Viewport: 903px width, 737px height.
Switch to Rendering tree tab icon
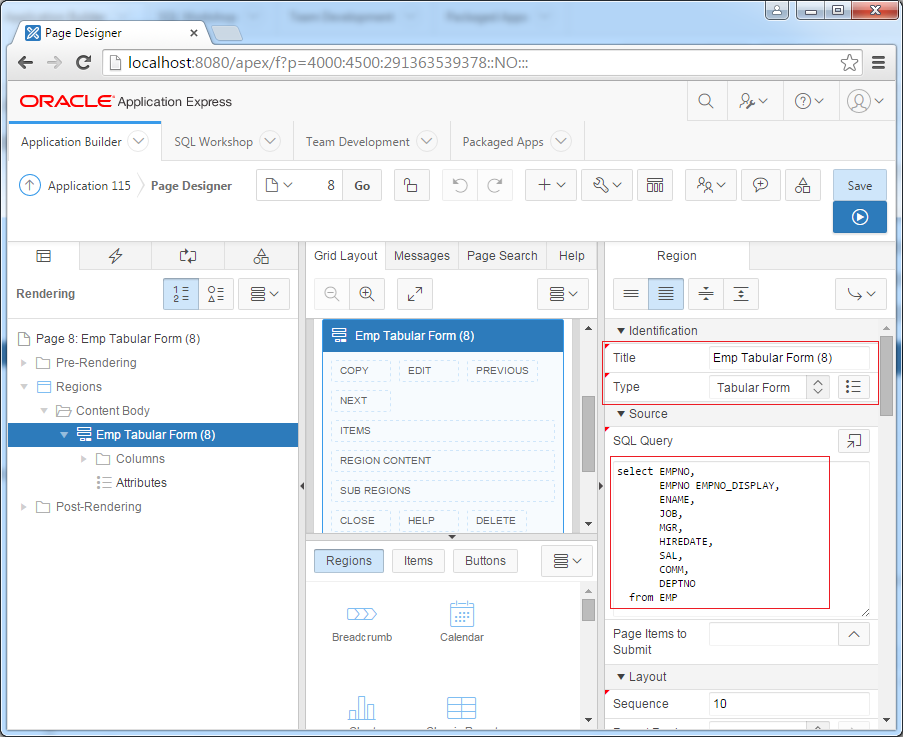[x=44, y=256]
